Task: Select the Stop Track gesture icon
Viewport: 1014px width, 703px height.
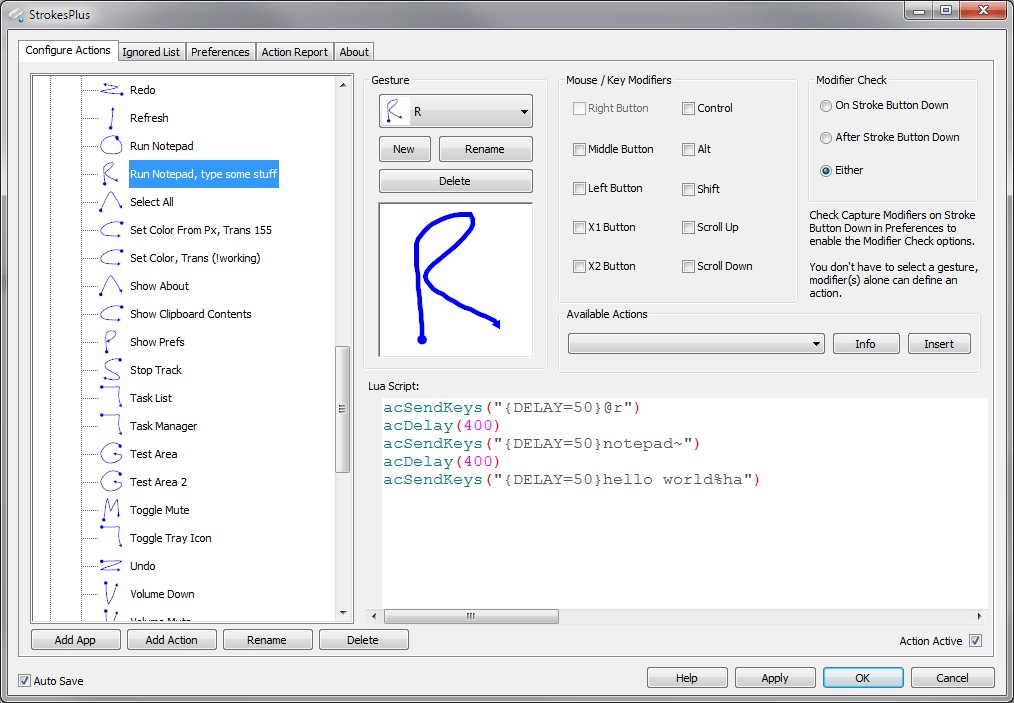Action: point(111,370)
